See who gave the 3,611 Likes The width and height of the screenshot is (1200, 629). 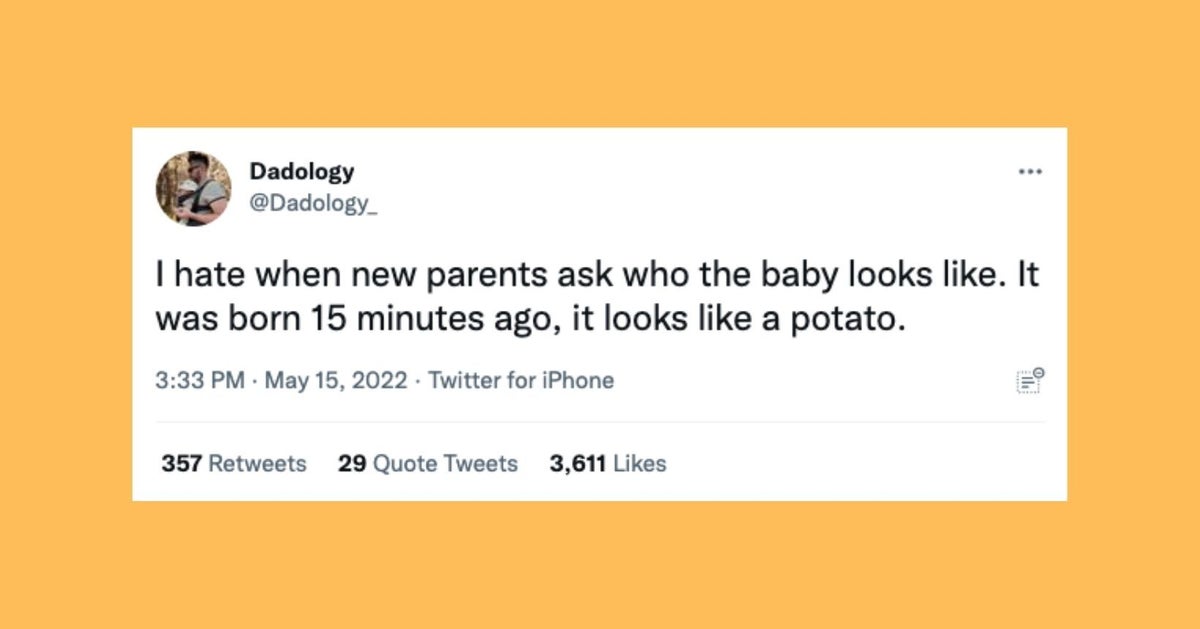pos(608,463)
